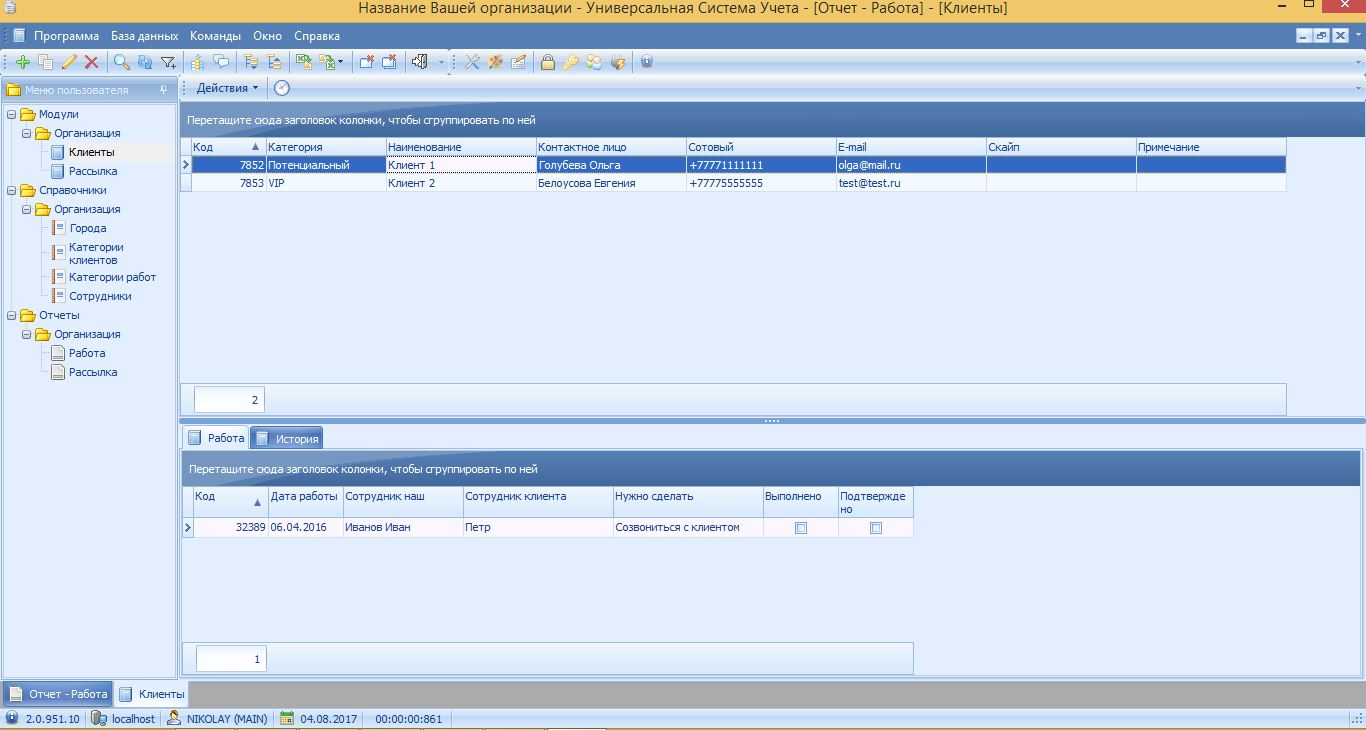
Task: Open settings via wrench and screwdriver icon
Action: [472, 62]
